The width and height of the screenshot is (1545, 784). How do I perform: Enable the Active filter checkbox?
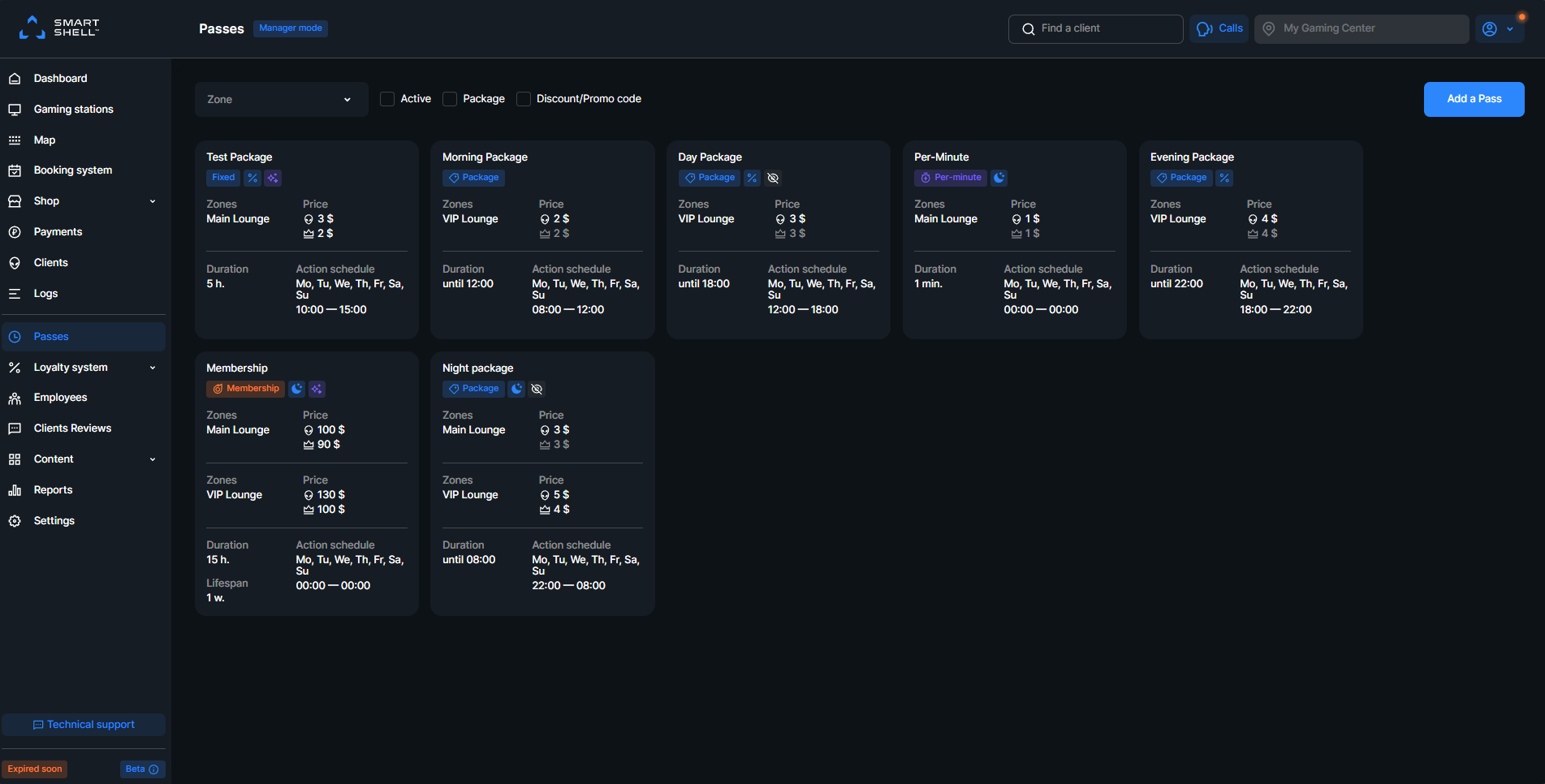pyautogui.click(x=387, y=98)
